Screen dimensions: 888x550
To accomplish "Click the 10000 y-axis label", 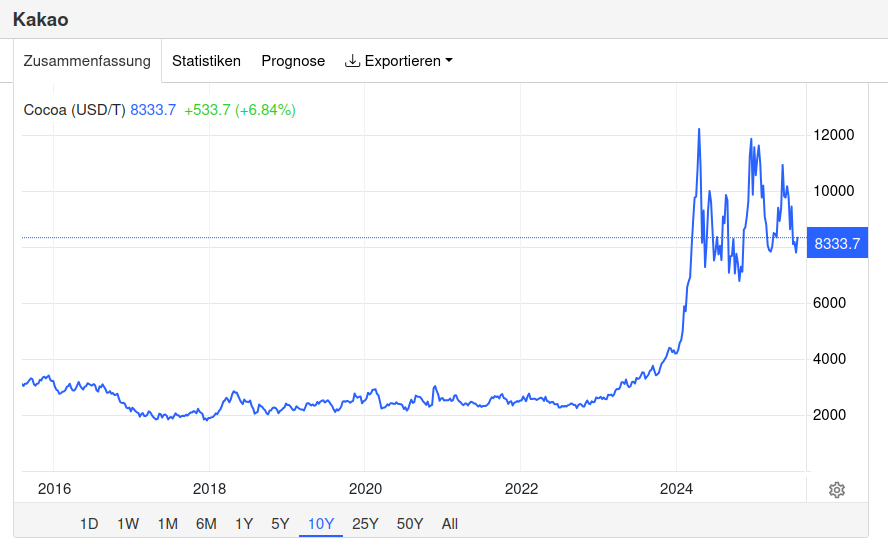I will [x=834, y=191].
